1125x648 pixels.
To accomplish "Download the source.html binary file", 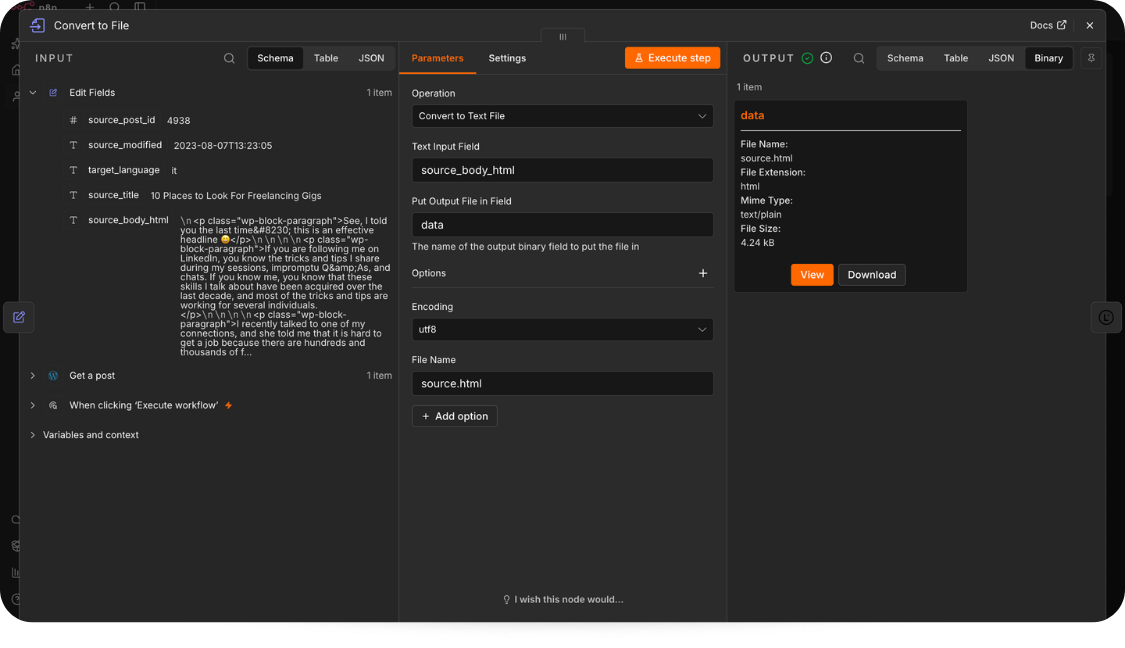I will tap(872, 275).
